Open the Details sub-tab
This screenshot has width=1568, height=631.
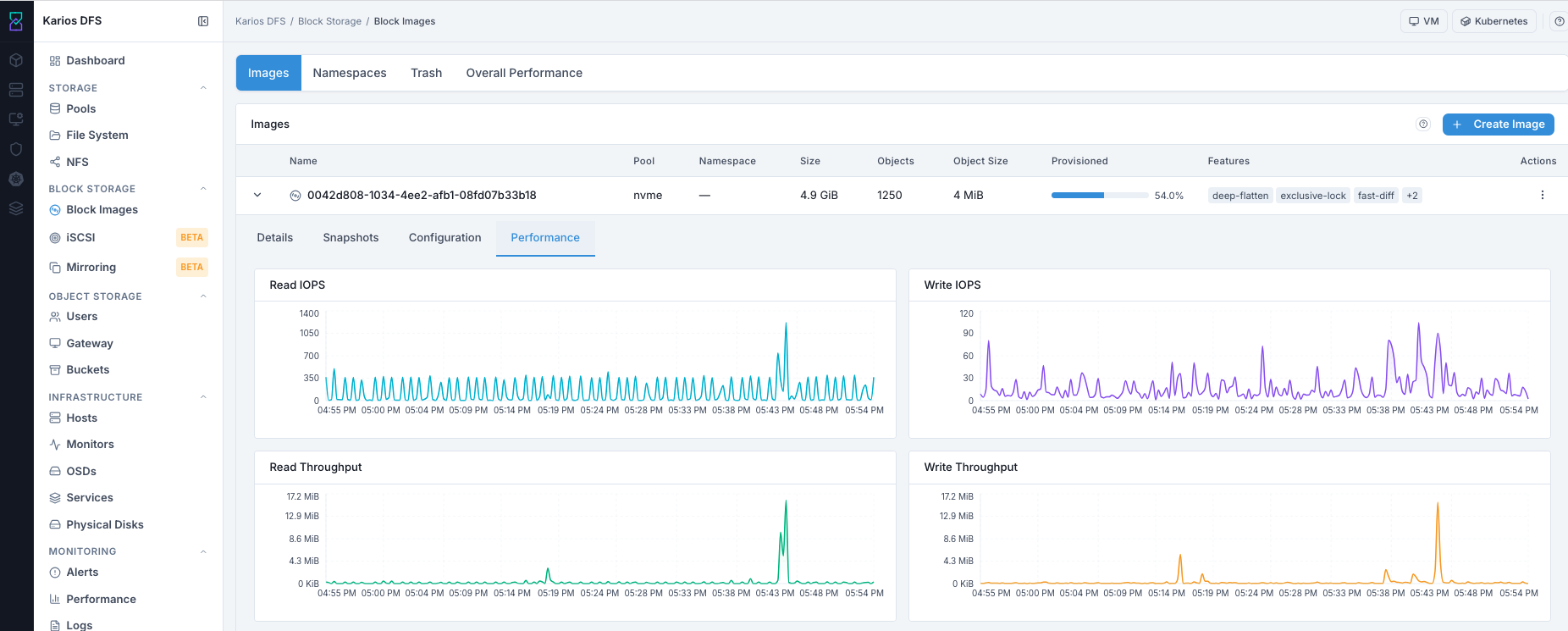pos(275,238)
